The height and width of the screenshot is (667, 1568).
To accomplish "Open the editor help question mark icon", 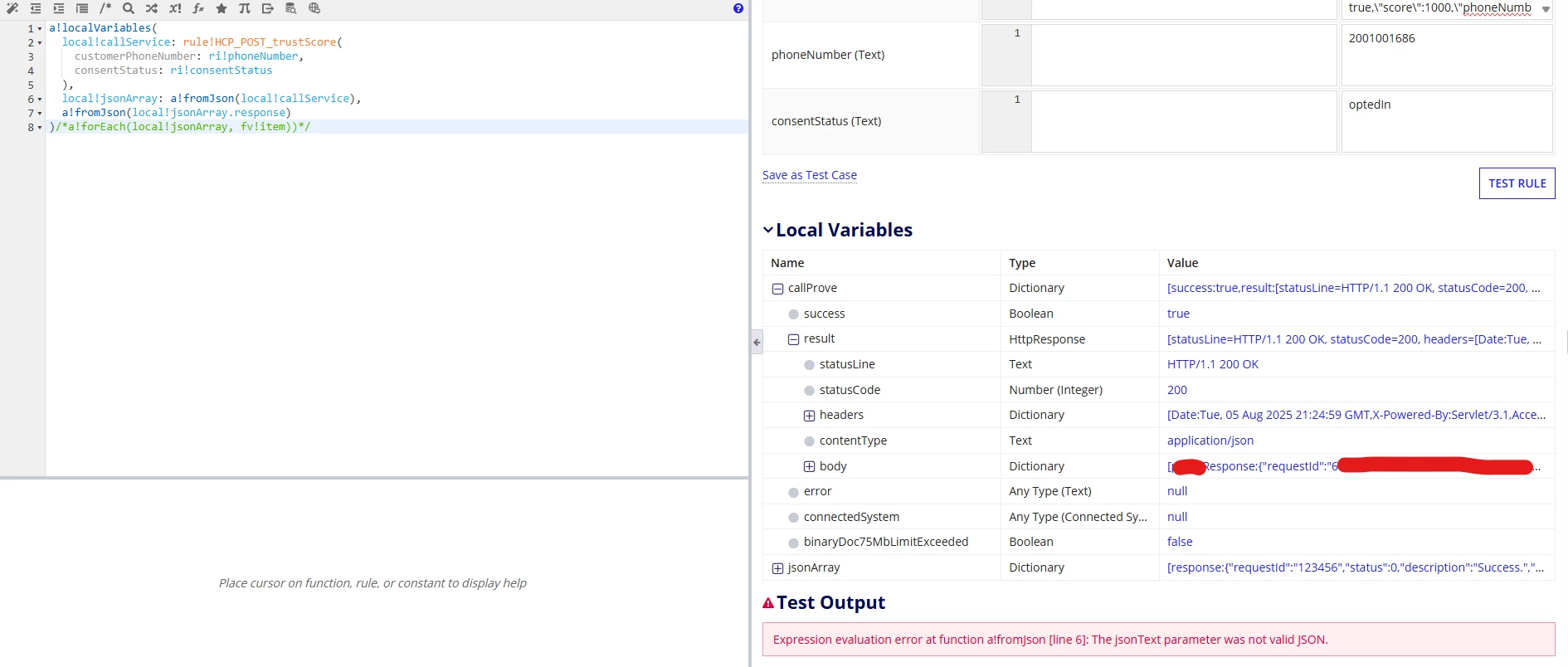I will (x=738, y=8).
